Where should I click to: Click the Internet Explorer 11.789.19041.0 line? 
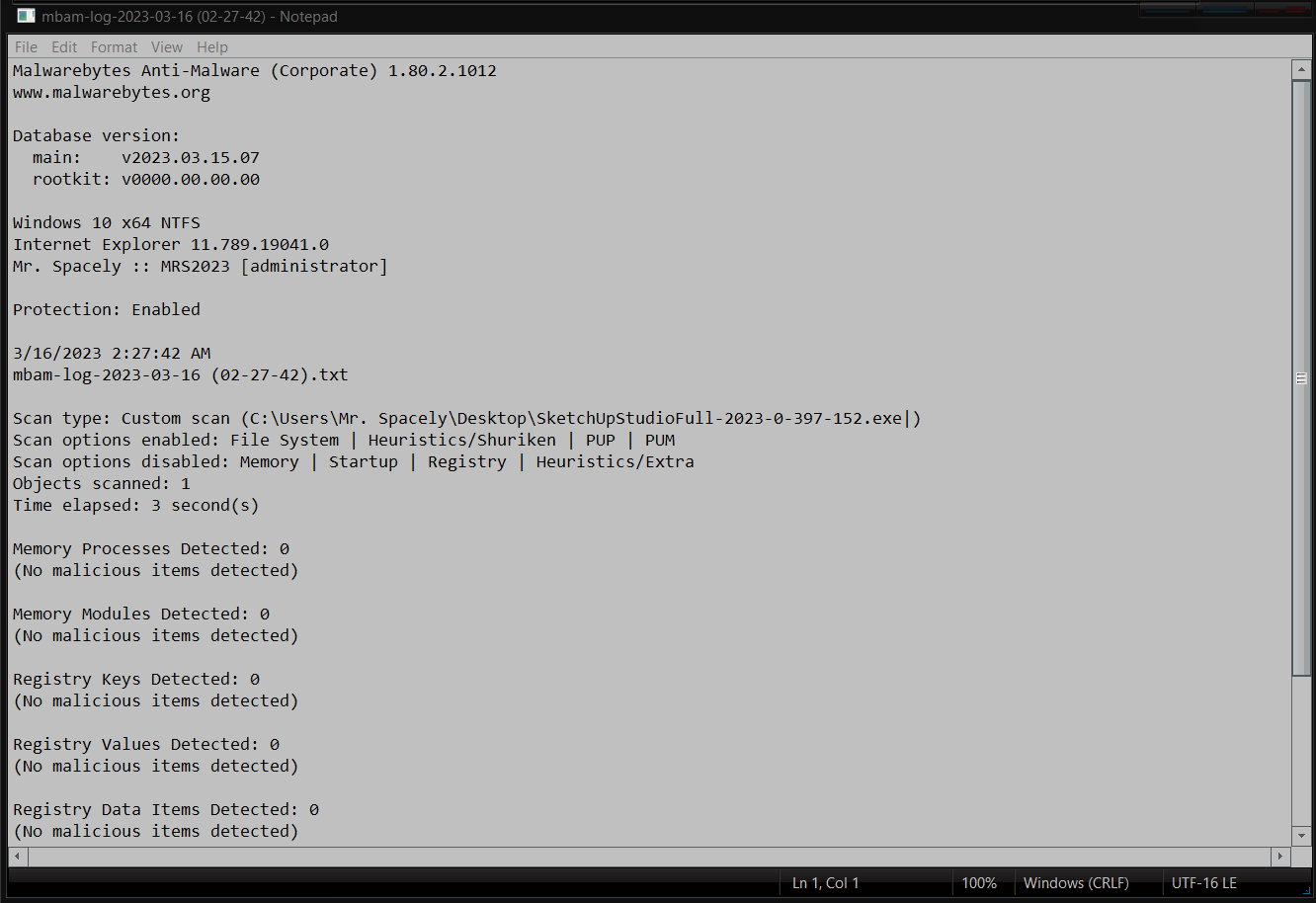tap(171, 245)
